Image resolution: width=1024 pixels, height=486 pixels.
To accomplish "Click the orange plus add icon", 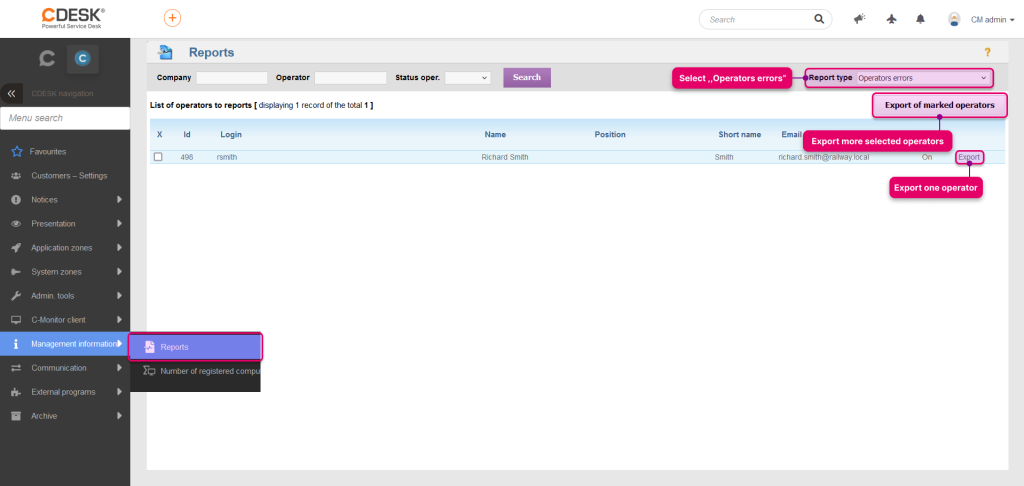I will pyautogui.click(x=172, y=18).
